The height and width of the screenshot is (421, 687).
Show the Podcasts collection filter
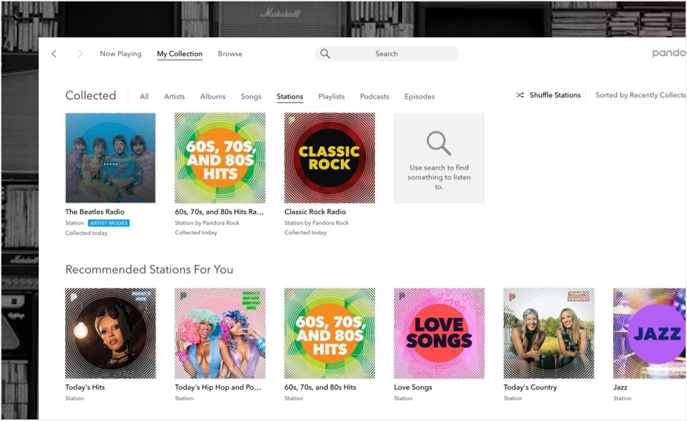point(374,97)
